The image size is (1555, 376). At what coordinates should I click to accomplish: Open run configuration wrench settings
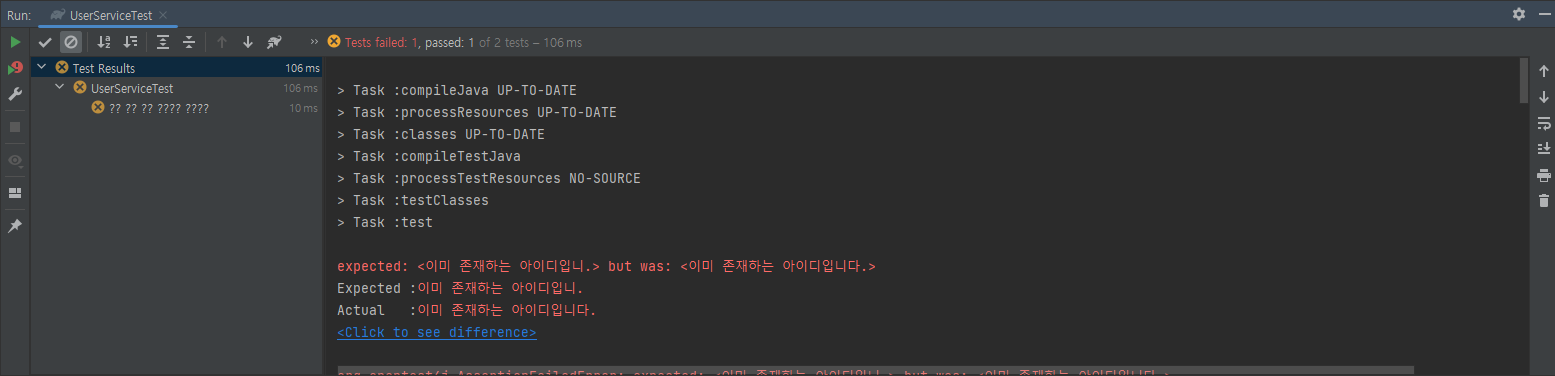(15, 94)
